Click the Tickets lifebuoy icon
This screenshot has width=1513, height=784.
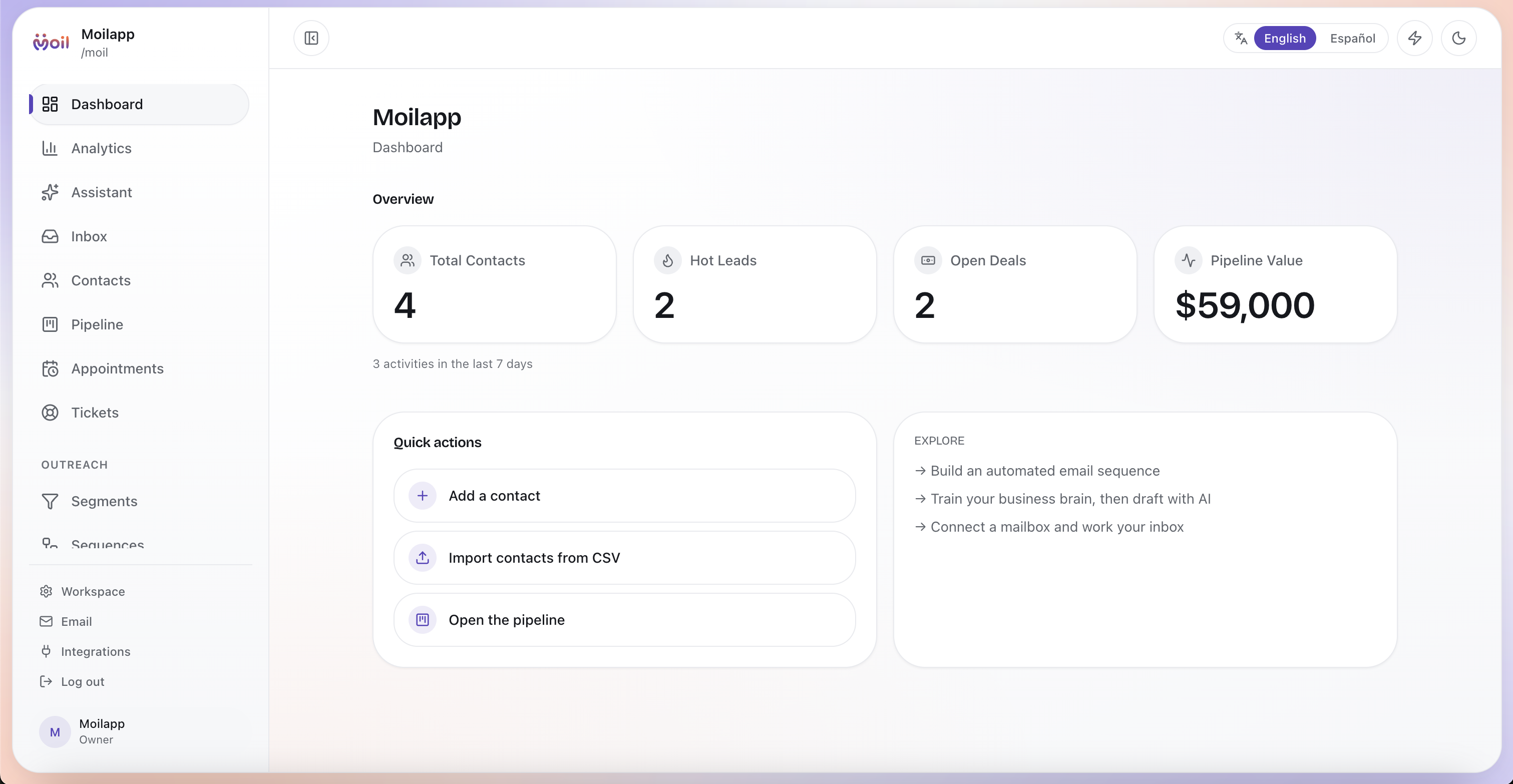coord(50,412)
